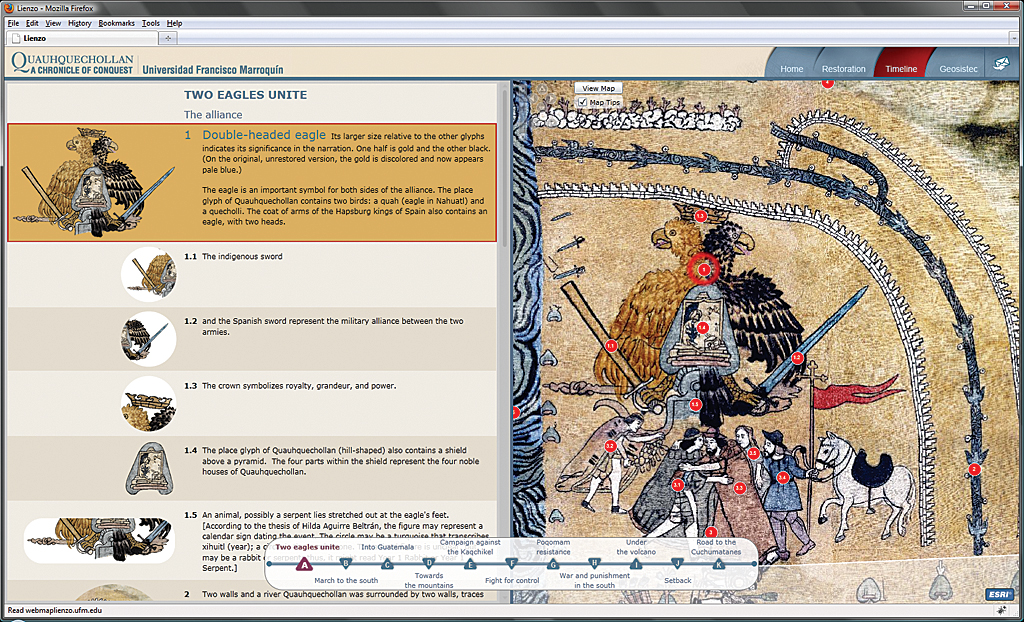
Task: Click map marker 1.4 on the place glyph
Action: (x=703, y=327)
